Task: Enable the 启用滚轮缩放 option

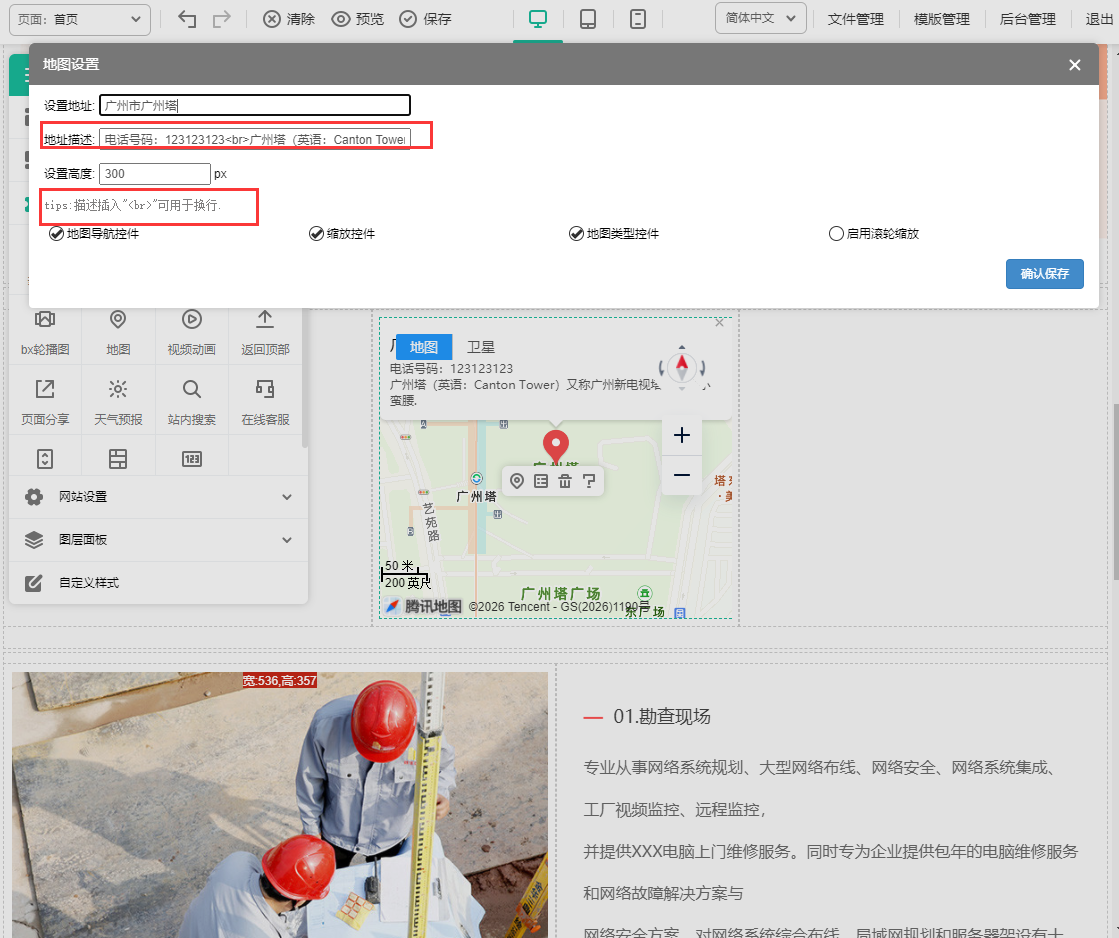Action: point(836,233)
